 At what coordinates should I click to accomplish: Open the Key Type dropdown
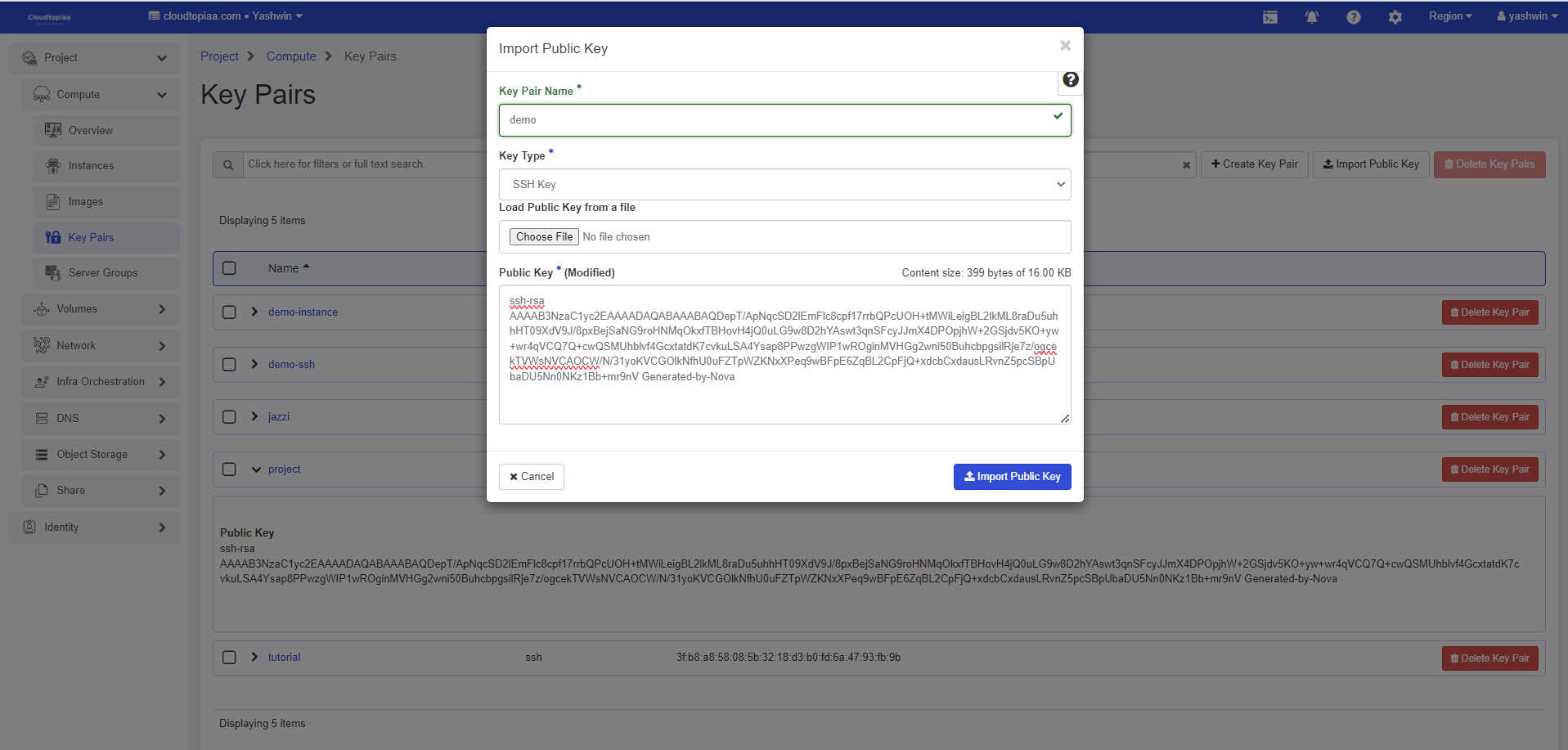click(x=784, y=185)
